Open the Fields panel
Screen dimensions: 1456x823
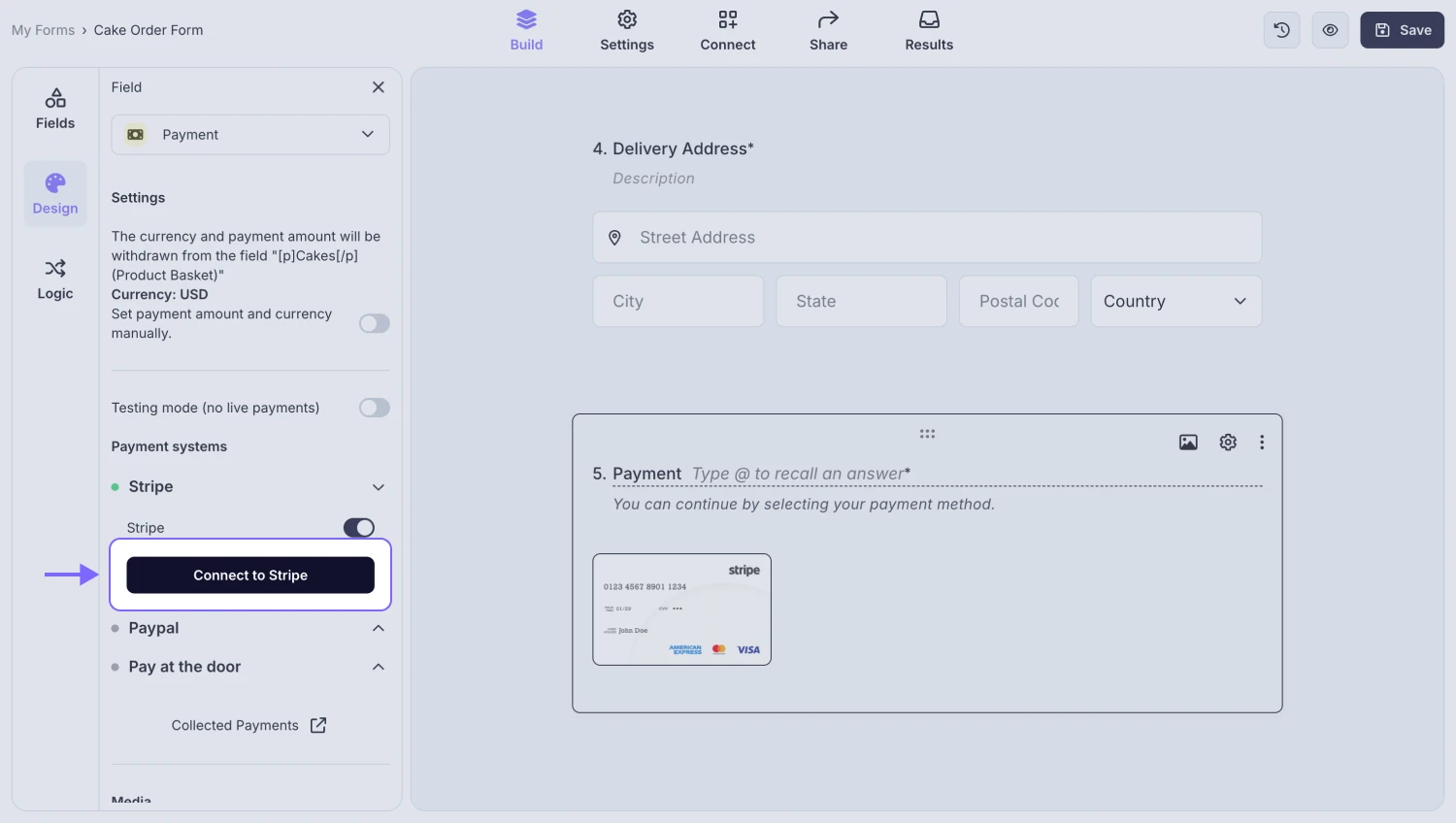[54, 107]
